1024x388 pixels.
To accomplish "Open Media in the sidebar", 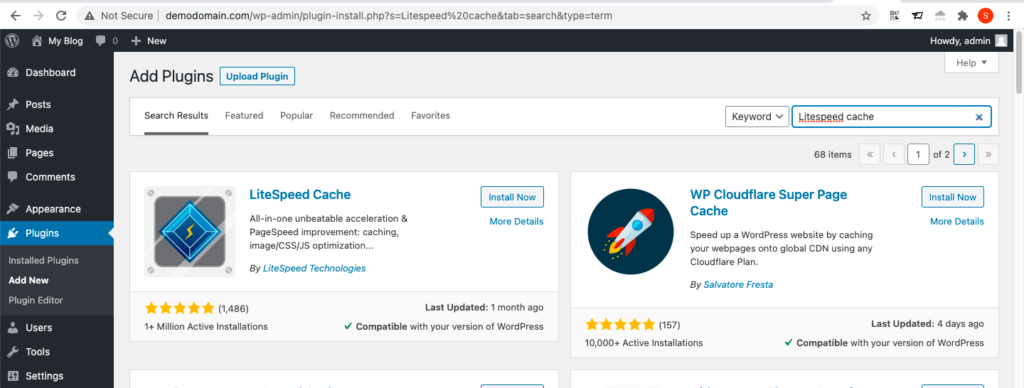I will [57, 129].
